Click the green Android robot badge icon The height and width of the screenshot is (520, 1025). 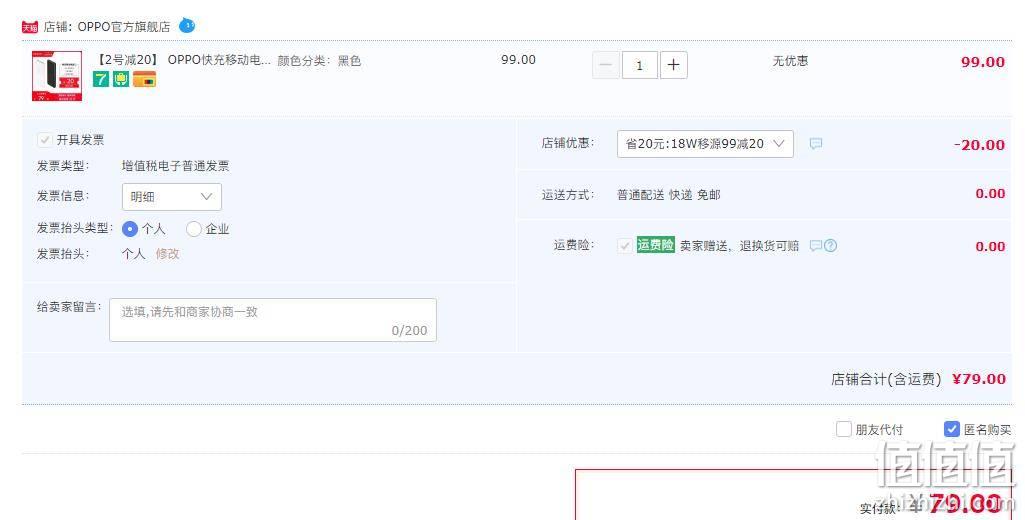[121, 79]
